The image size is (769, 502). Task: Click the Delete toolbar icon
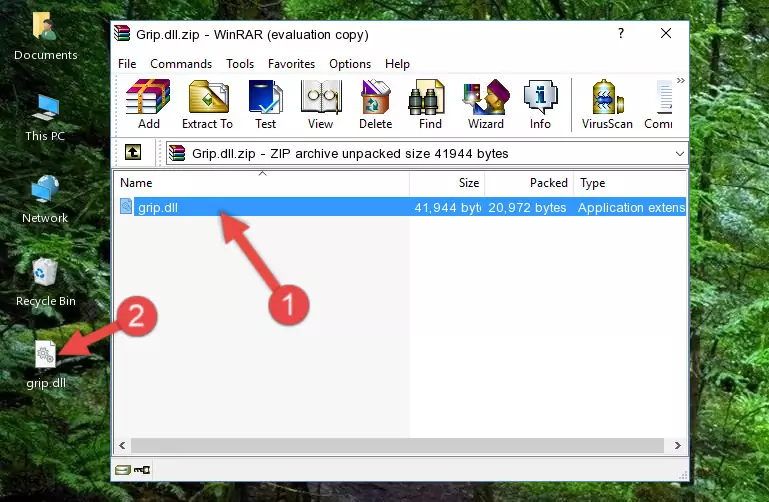point(376,104)
